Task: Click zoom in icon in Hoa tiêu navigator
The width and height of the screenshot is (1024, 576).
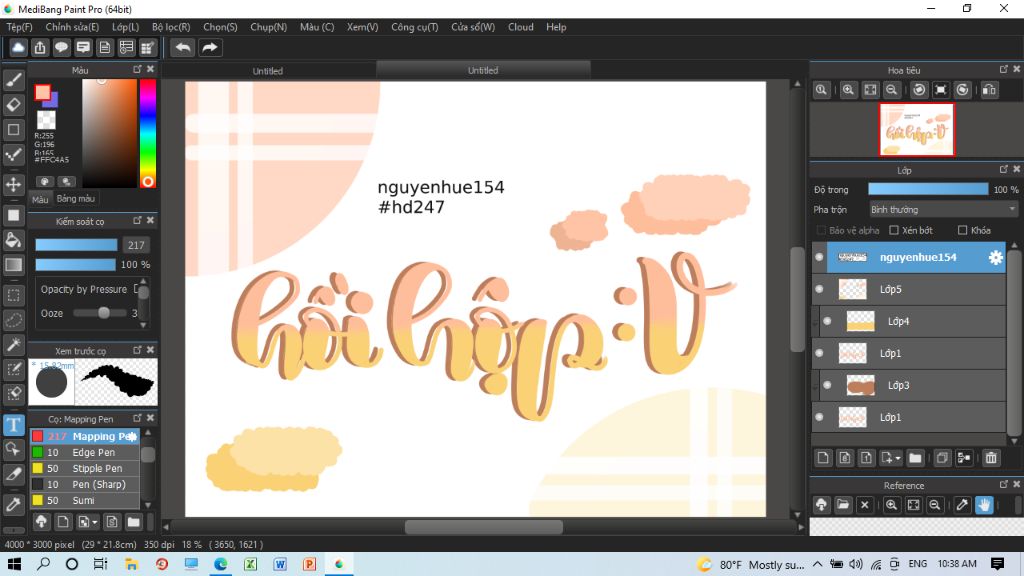Action: [848, 89]
